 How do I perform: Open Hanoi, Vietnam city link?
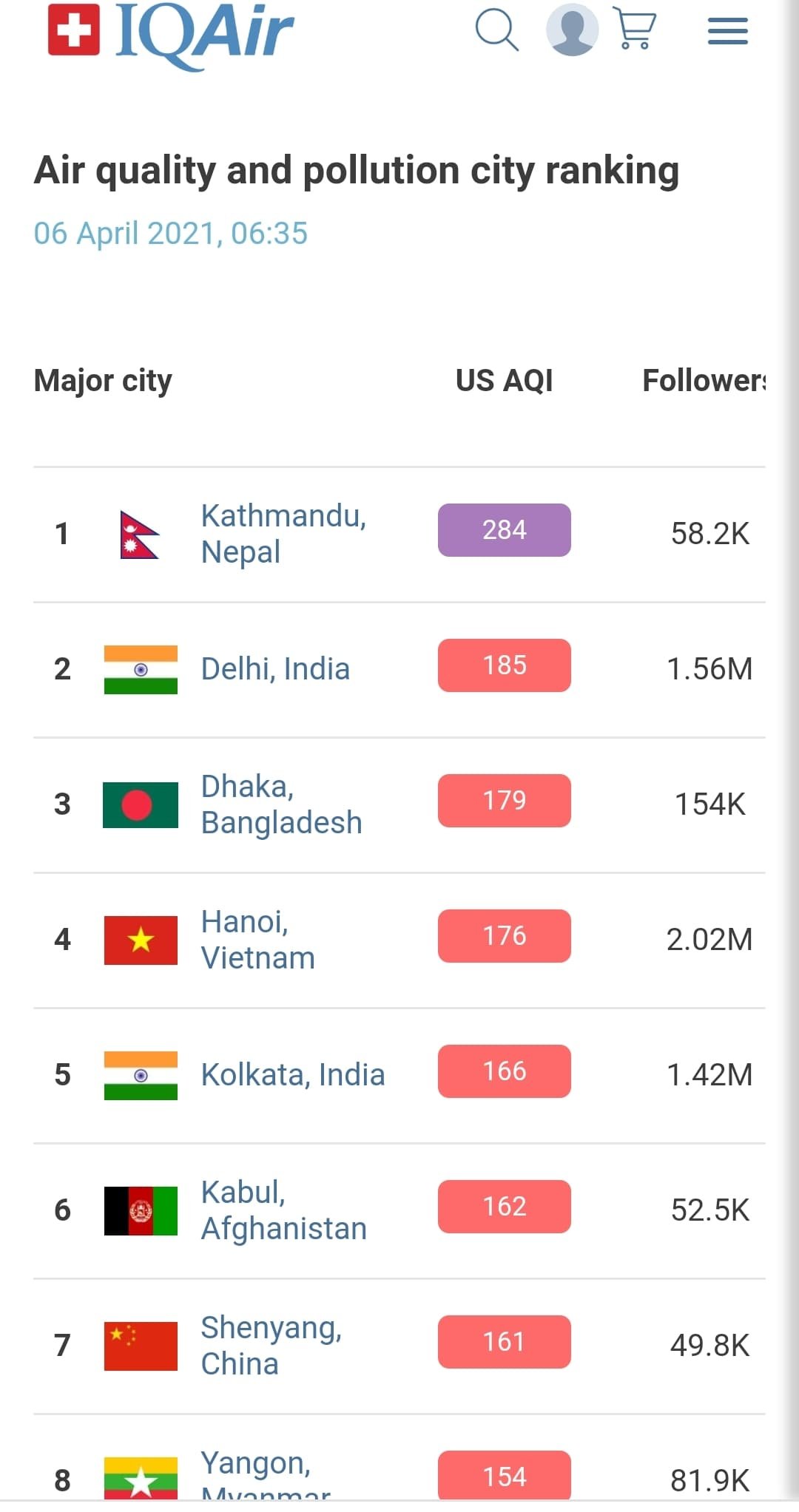pos(257,939)
